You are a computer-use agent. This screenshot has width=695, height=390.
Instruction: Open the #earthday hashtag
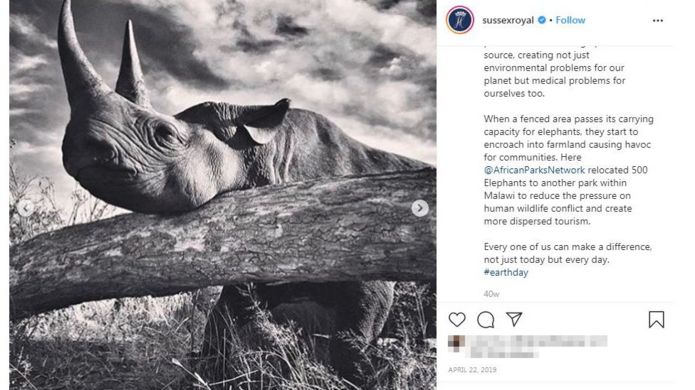(506, 273)
